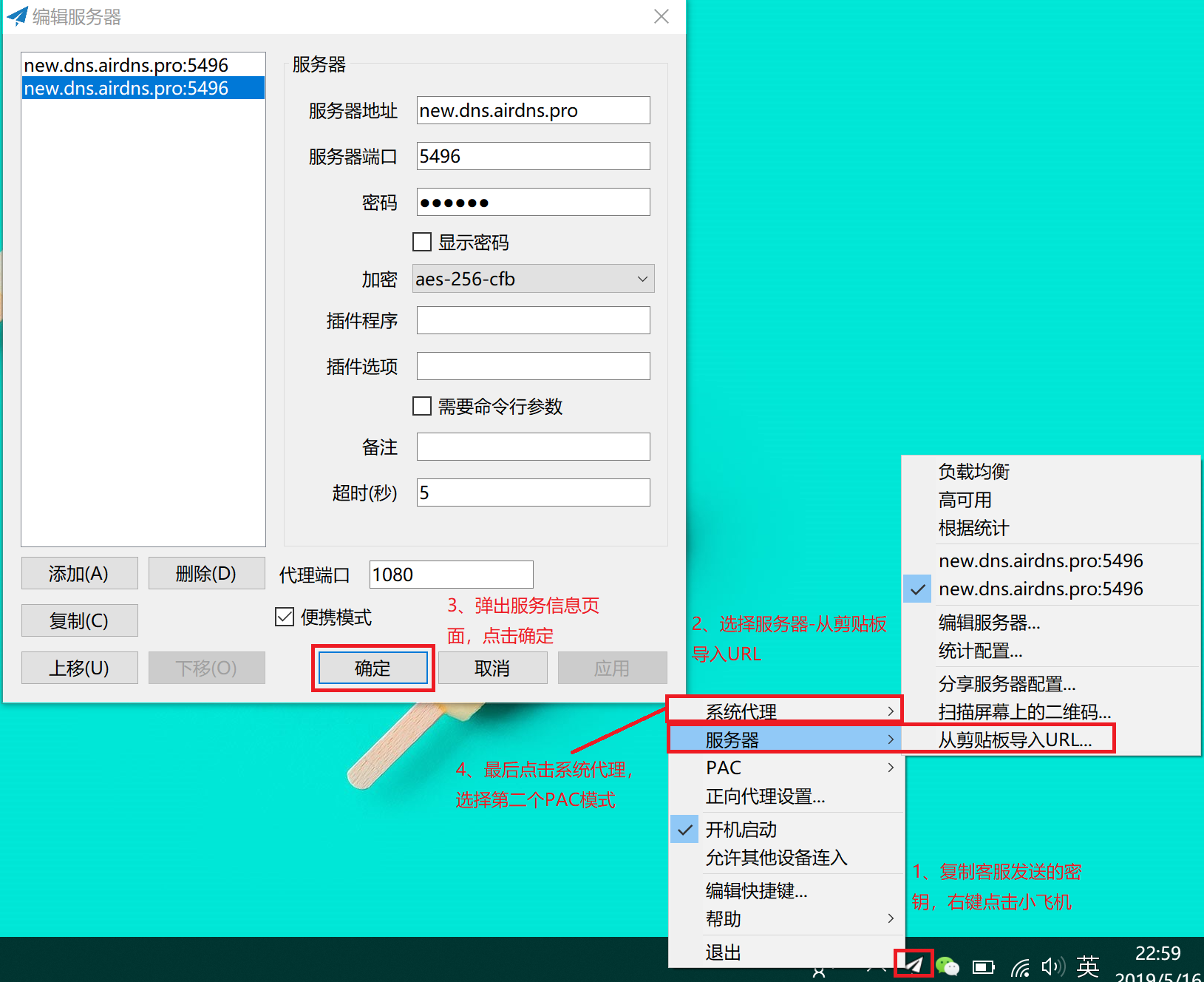
Task: Click the battery status tray icon
Action: coord(983,966)
